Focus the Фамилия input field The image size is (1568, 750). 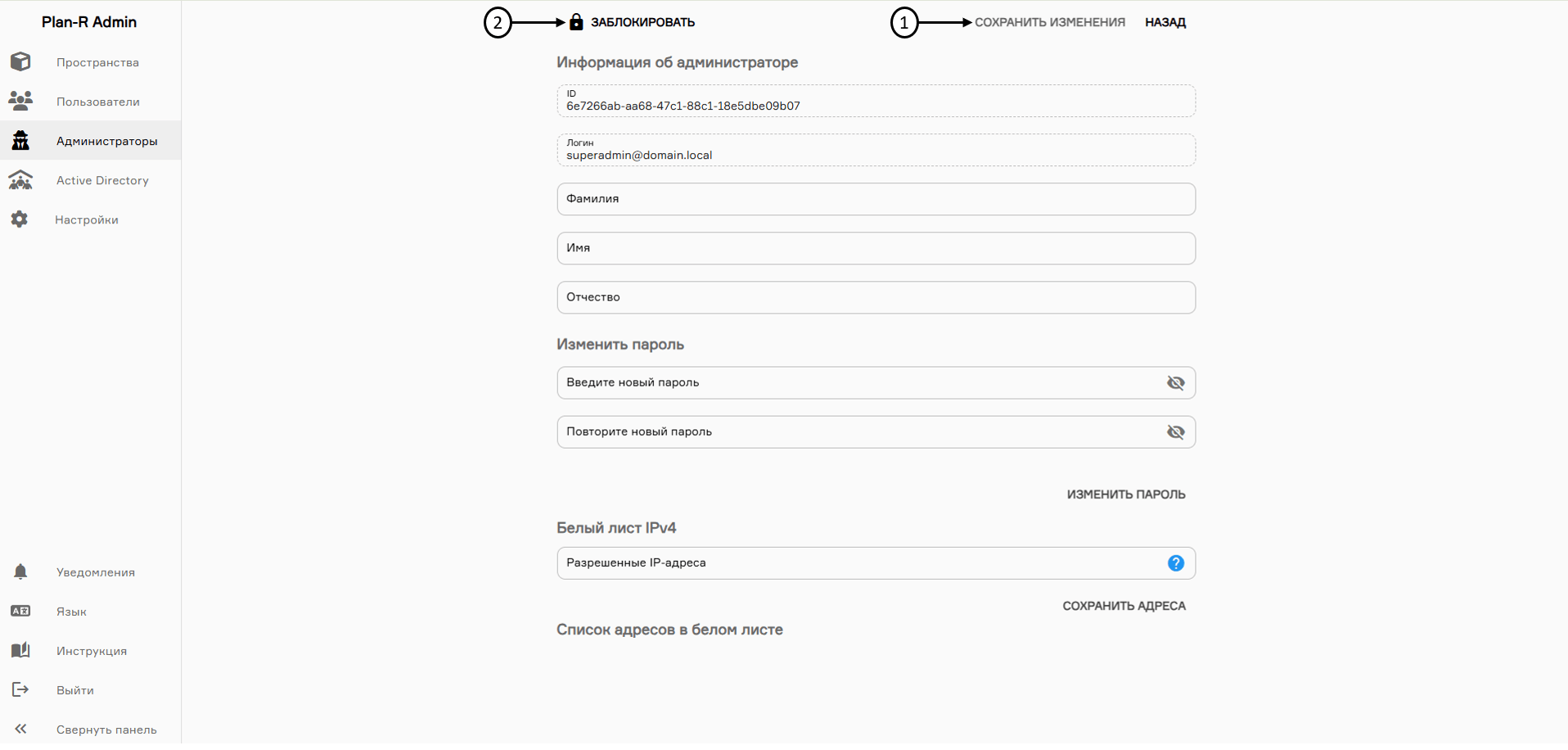(x=876, y=199)
